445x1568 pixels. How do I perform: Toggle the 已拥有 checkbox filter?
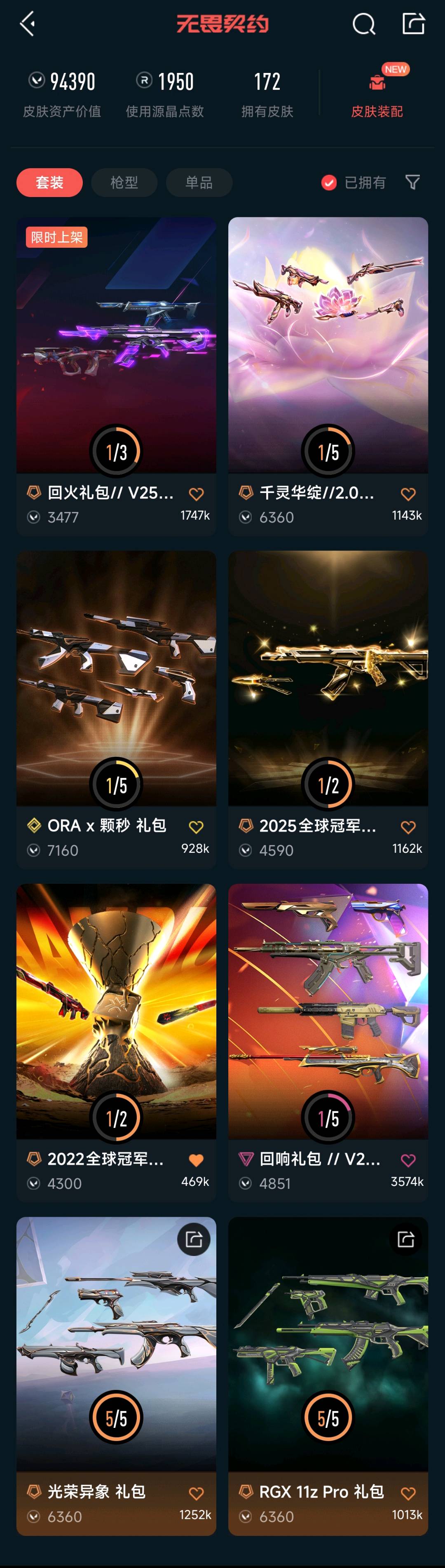tap(329, 183)
